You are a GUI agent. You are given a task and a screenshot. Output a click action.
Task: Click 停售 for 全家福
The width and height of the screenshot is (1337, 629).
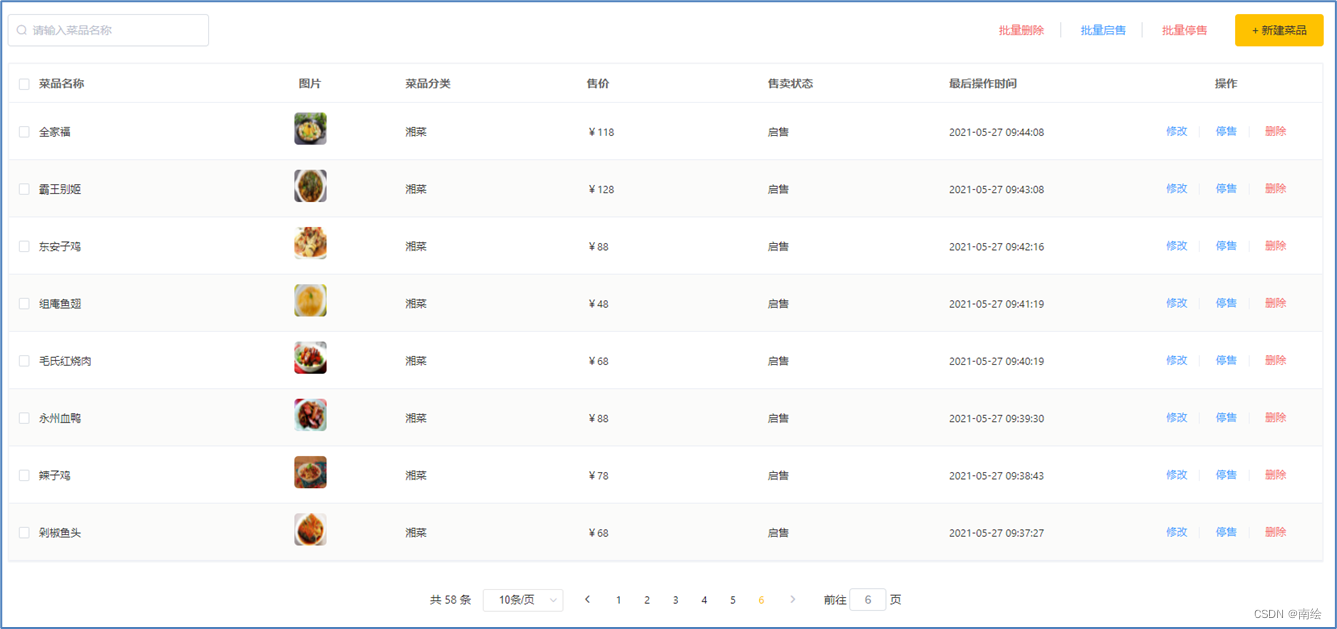[1226, 131]
